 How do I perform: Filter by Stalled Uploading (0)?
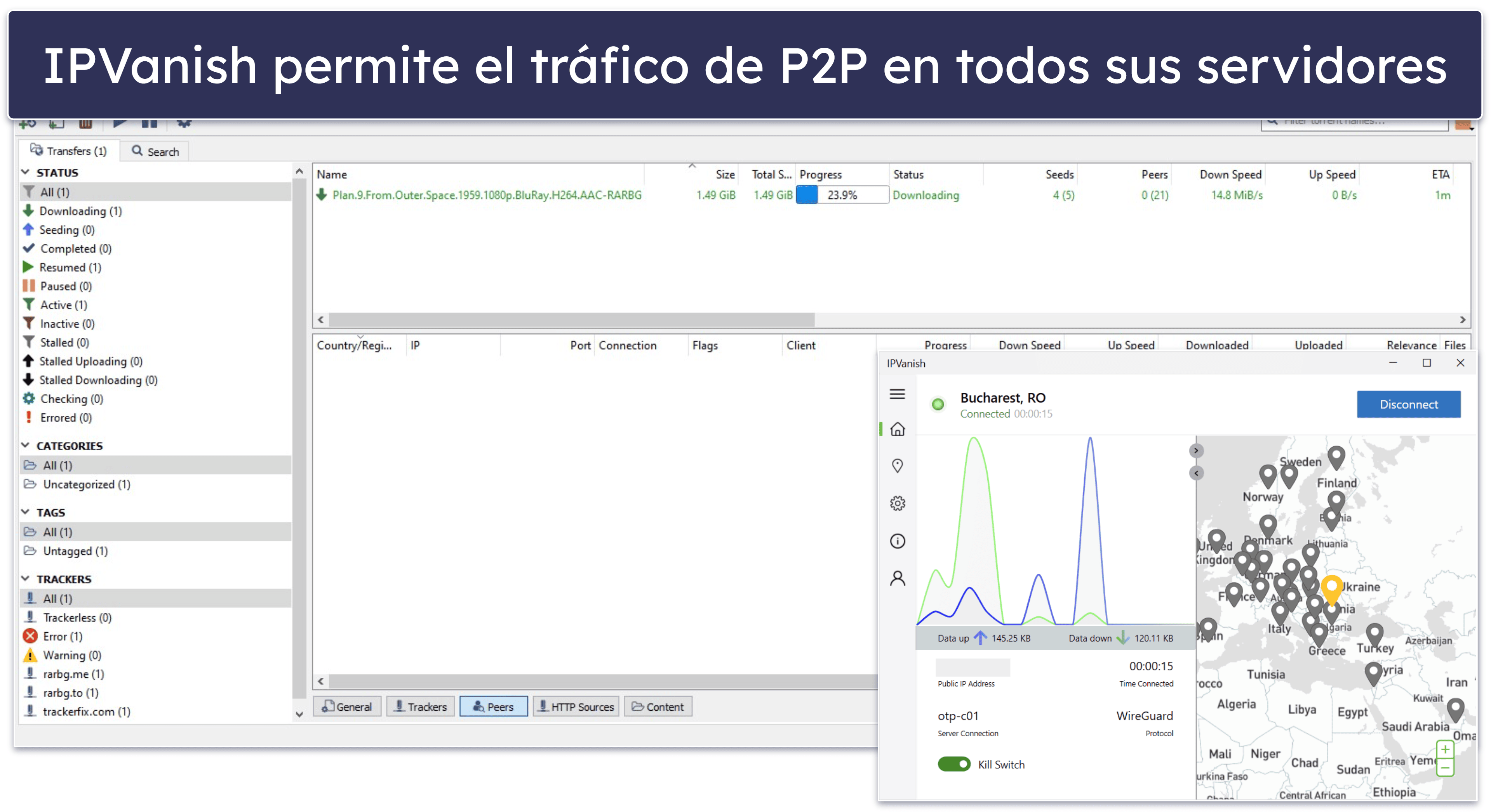coord(155,361)
